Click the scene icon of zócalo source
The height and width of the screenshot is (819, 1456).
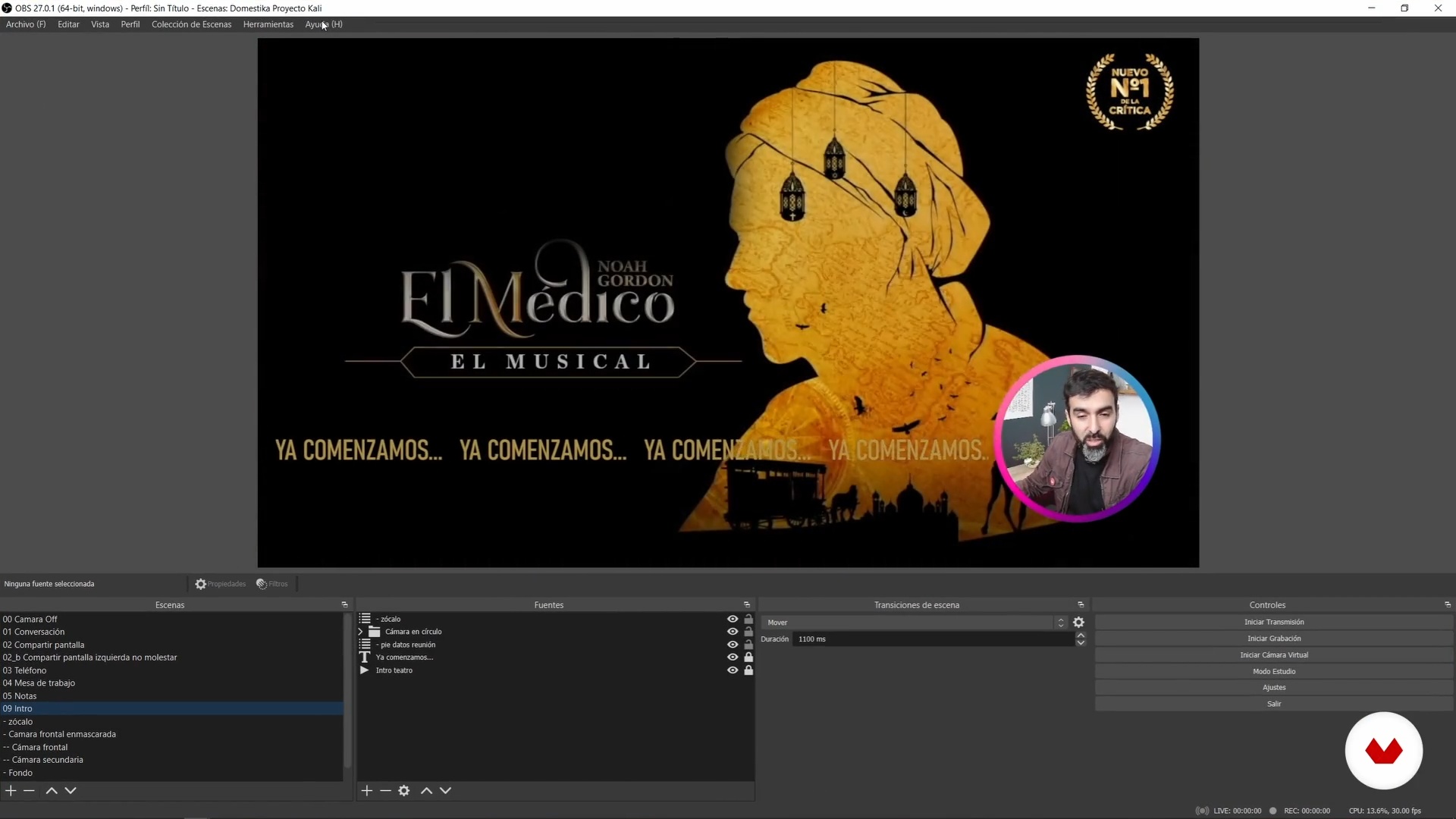tap(365, 619)
